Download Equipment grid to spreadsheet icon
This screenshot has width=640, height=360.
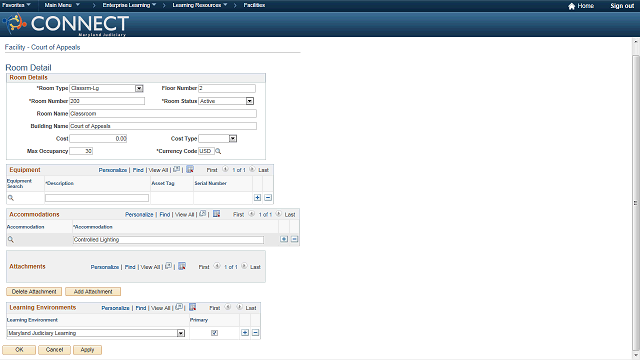pos(190,169)
